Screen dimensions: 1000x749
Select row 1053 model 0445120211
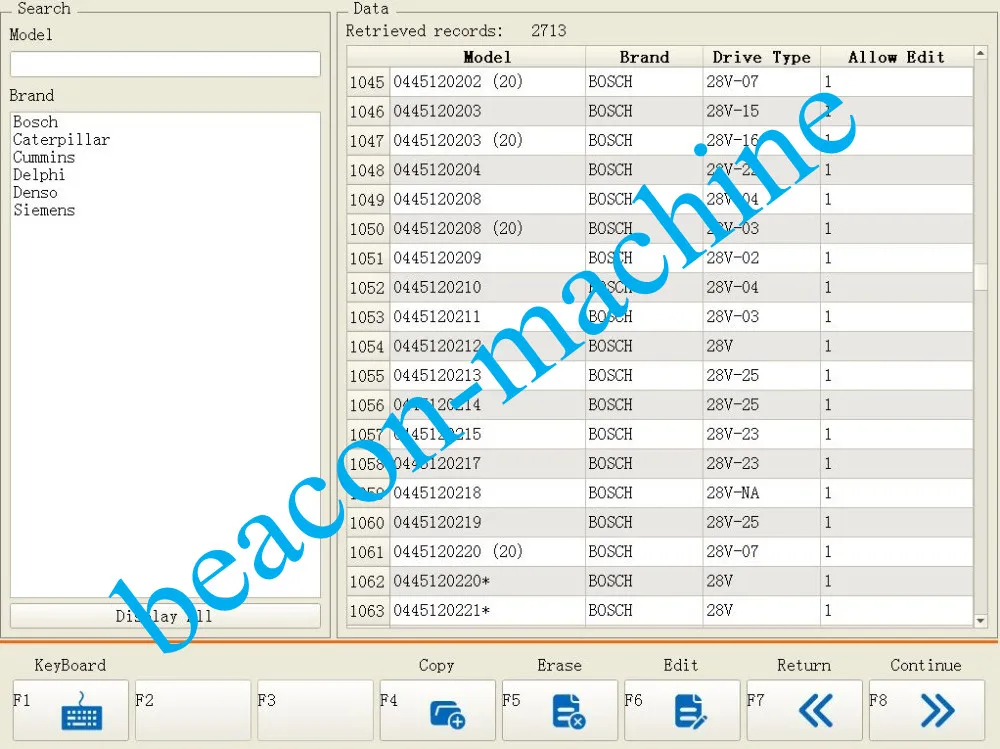[x=660, y=316]
